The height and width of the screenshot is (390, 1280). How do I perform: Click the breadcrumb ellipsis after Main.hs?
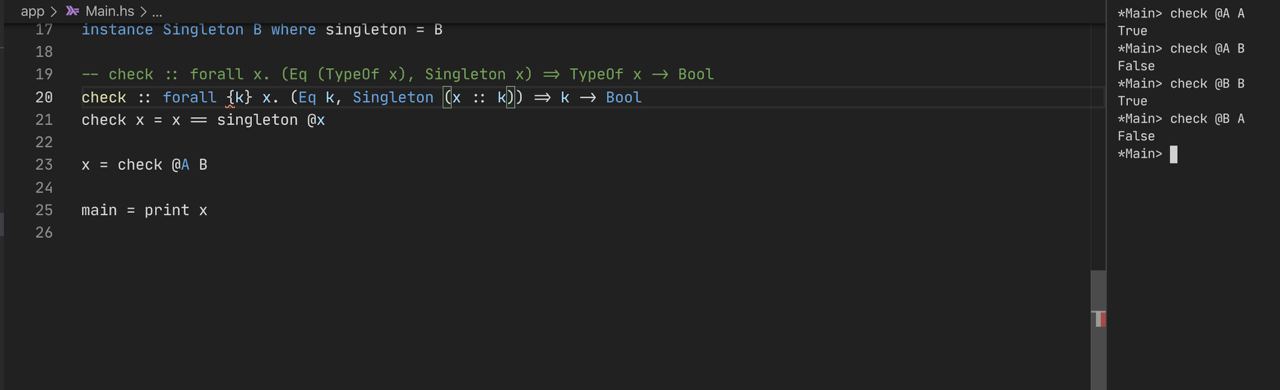click(x=156, y=11)
